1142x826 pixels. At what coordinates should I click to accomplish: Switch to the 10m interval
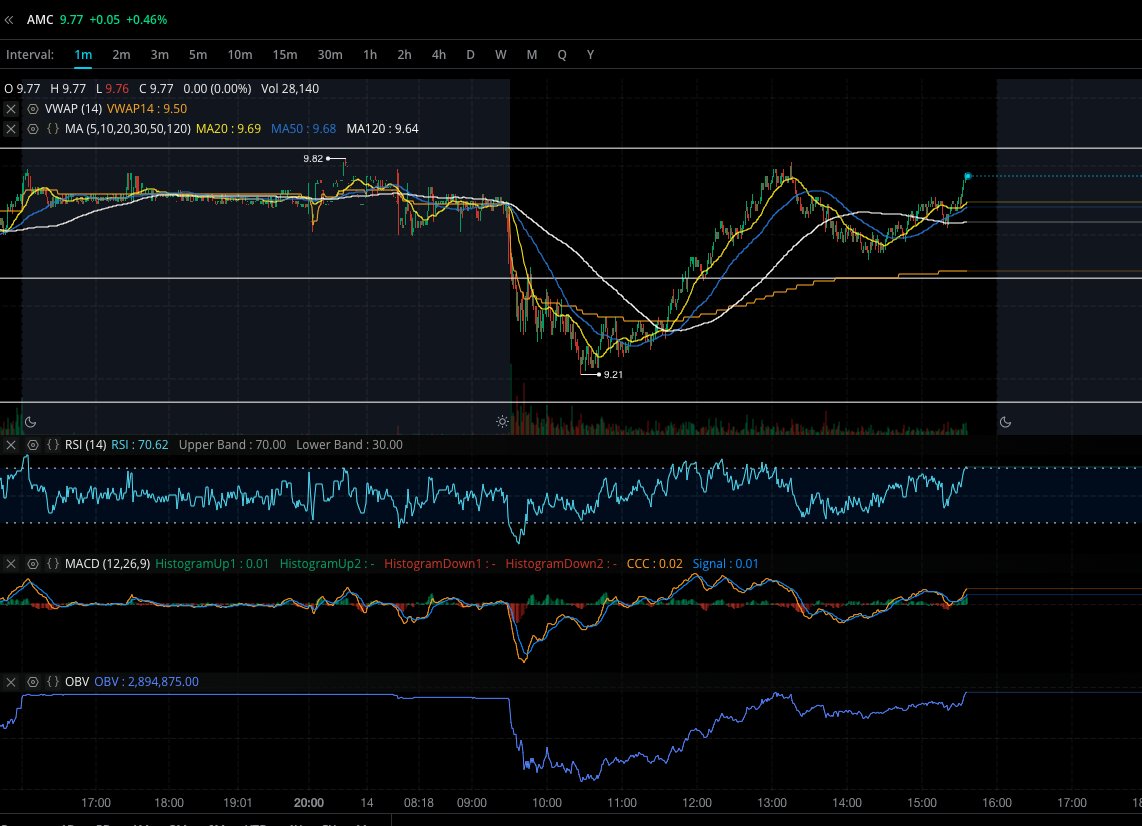(x=240, y=55)
